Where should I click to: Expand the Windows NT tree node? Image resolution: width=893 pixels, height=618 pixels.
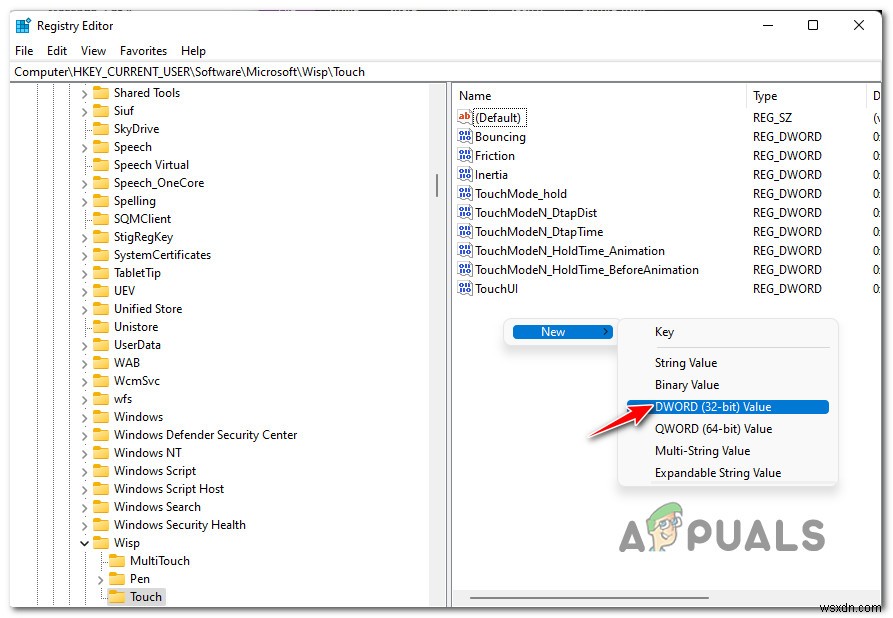[84, 453]
